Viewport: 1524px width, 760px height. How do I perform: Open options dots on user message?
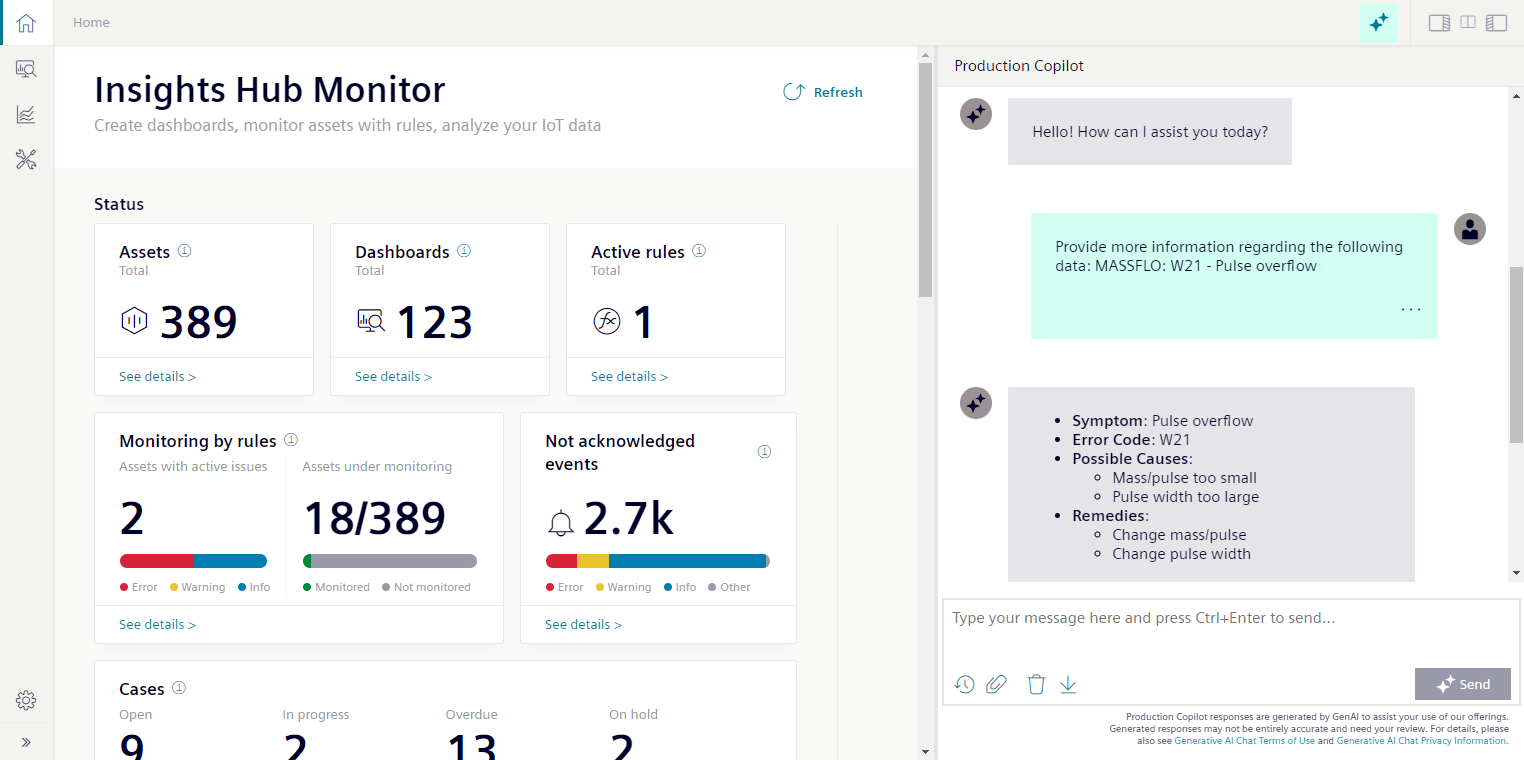(1411, 310)
